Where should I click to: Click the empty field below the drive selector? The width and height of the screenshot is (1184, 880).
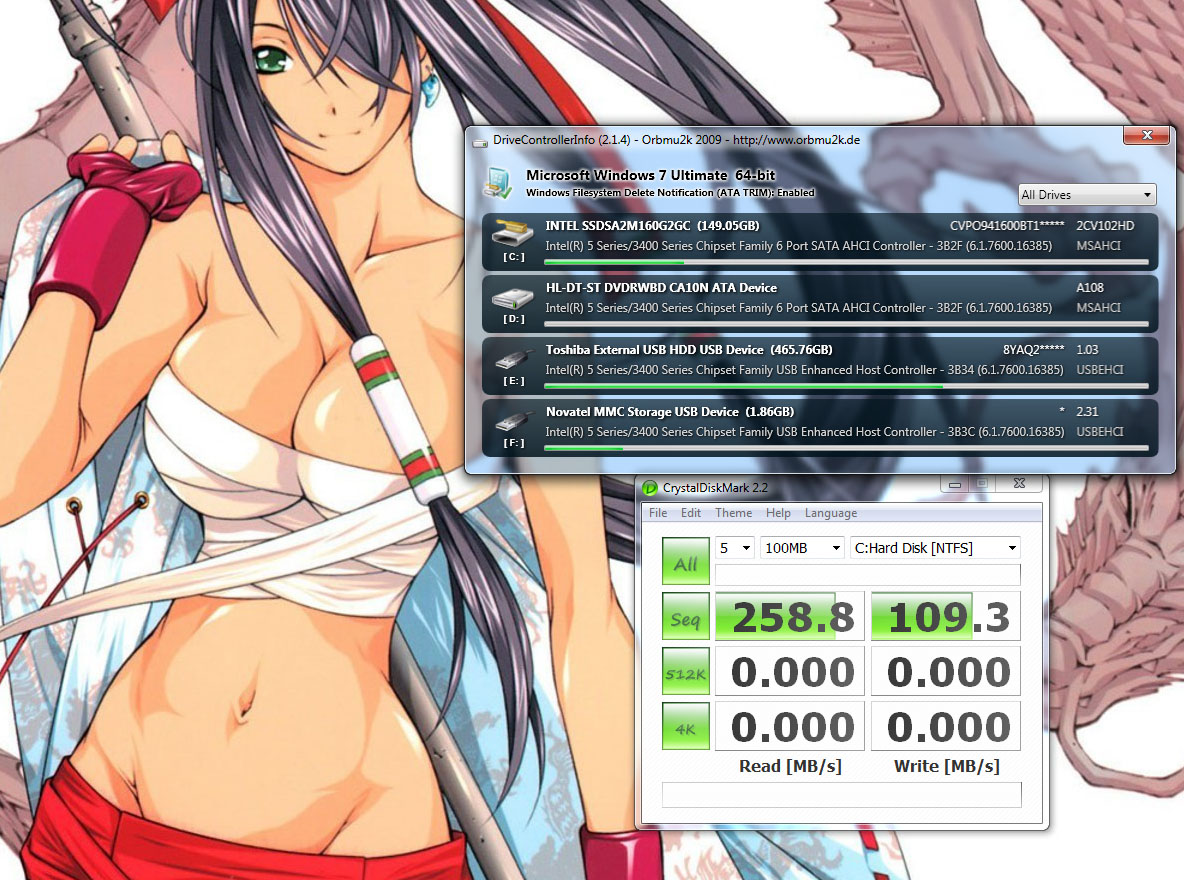click(867, 575)
